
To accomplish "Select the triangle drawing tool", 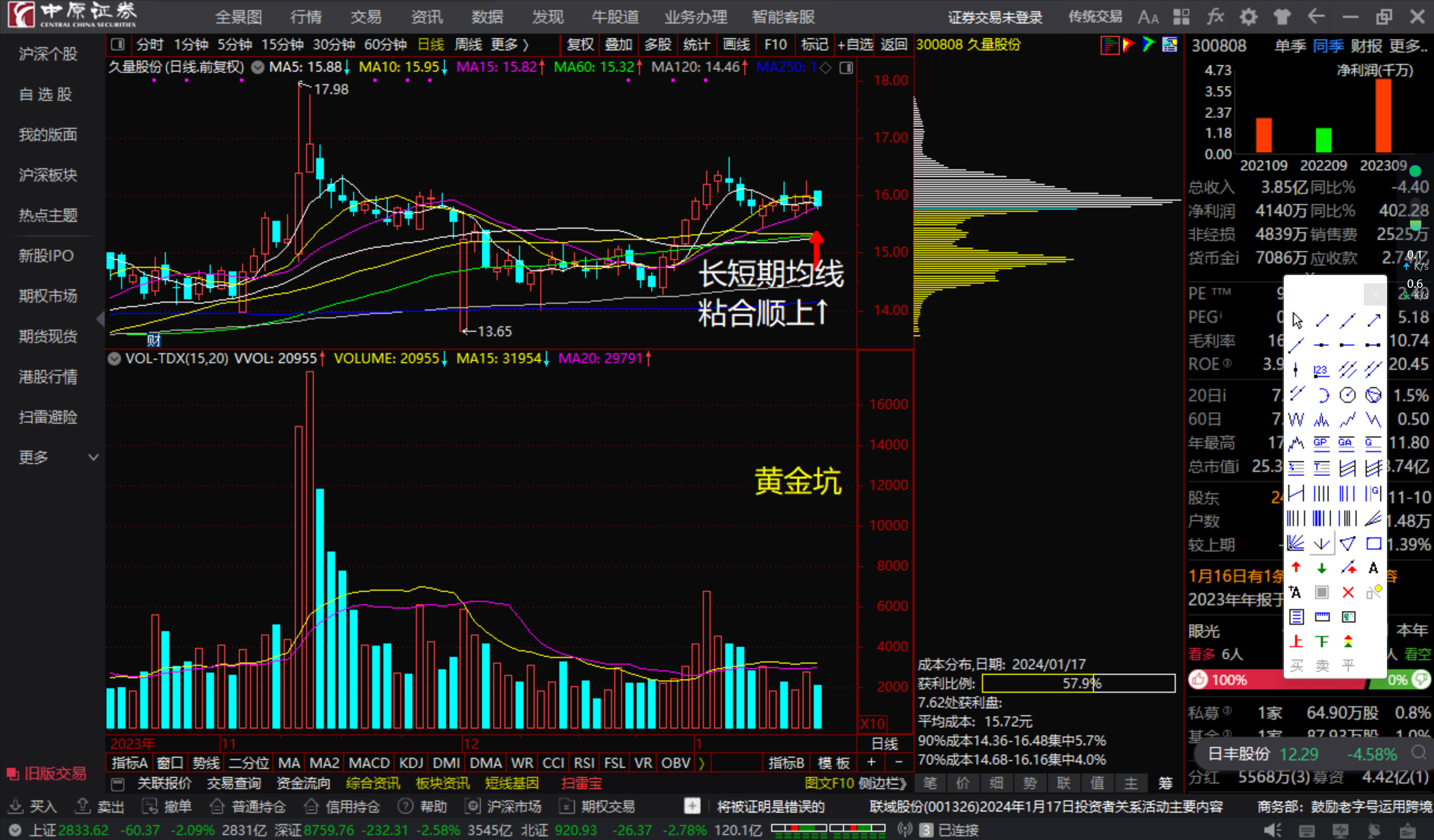I will pos(1347,543).
